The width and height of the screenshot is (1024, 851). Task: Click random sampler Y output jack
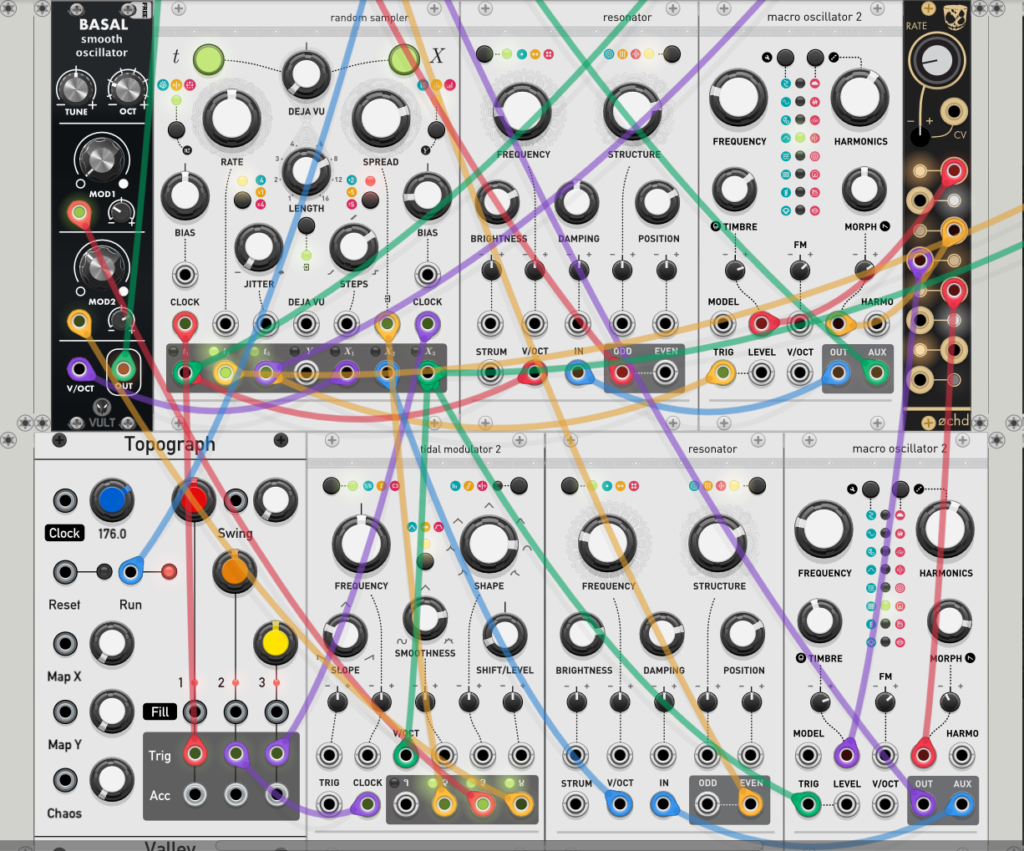[306, 373]
